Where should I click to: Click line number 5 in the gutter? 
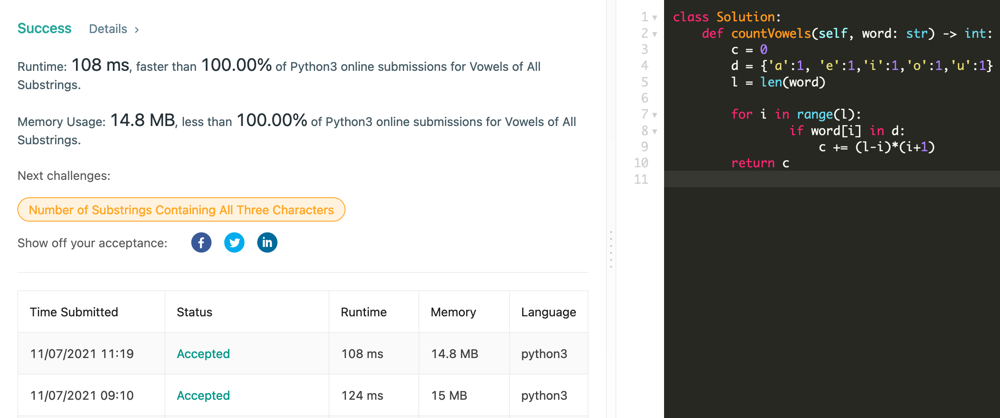[644, 82]
